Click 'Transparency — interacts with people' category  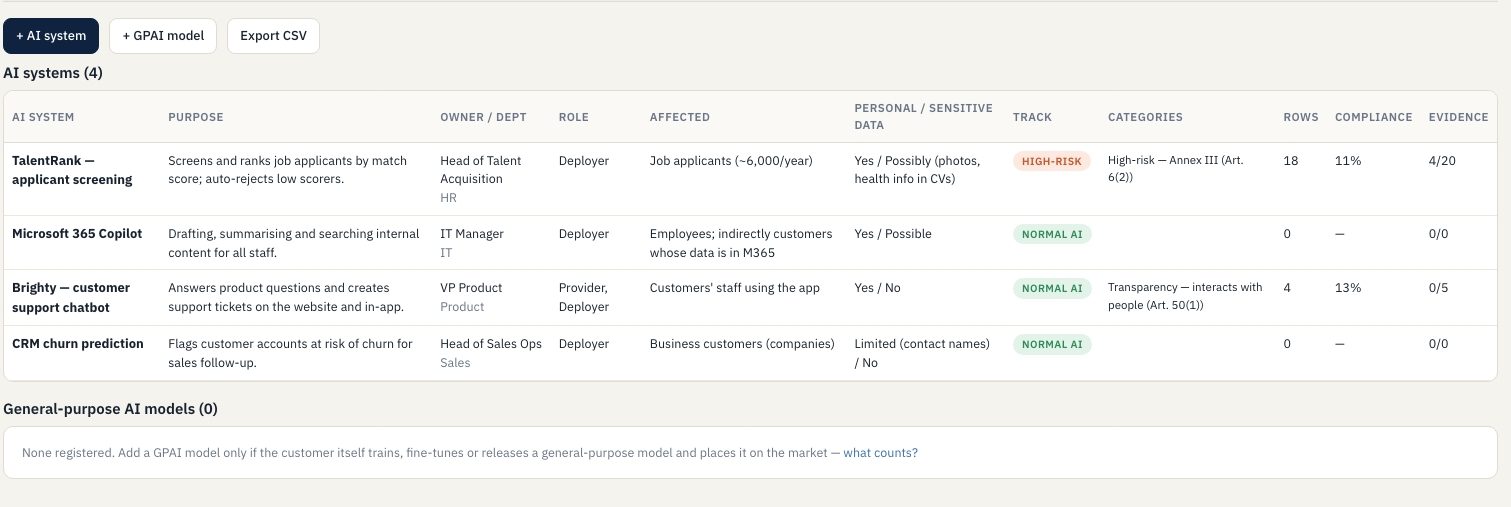[x=1185, y=296]
